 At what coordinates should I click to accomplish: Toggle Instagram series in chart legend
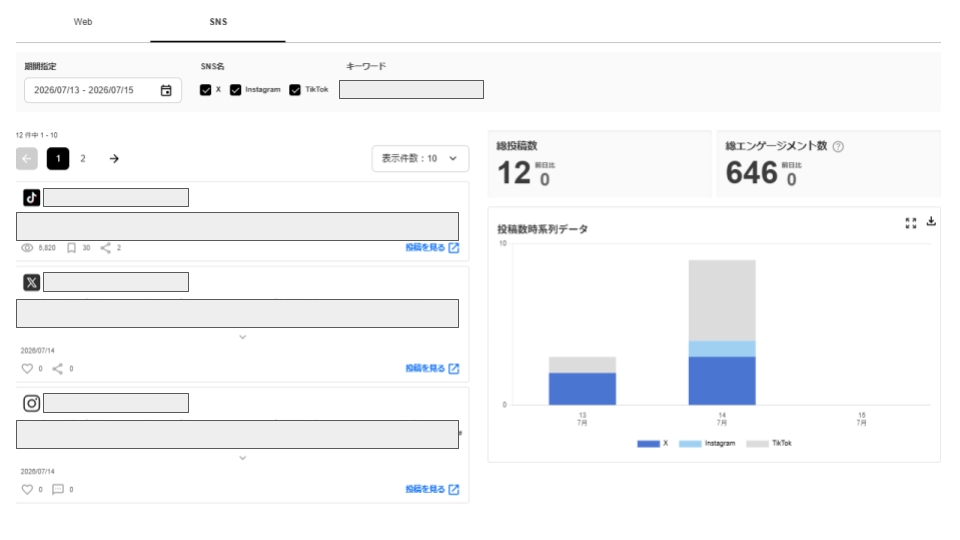[707, 443]
